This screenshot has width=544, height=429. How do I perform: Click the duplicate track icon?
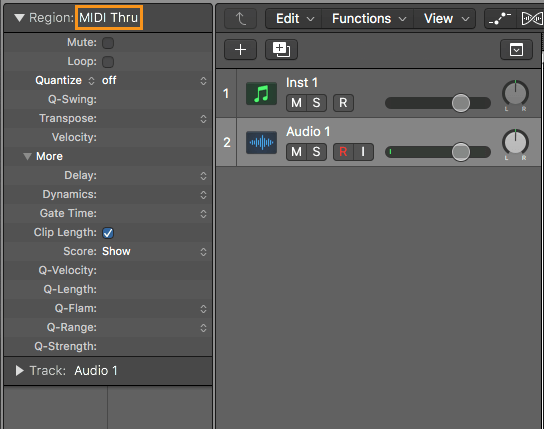281,50
